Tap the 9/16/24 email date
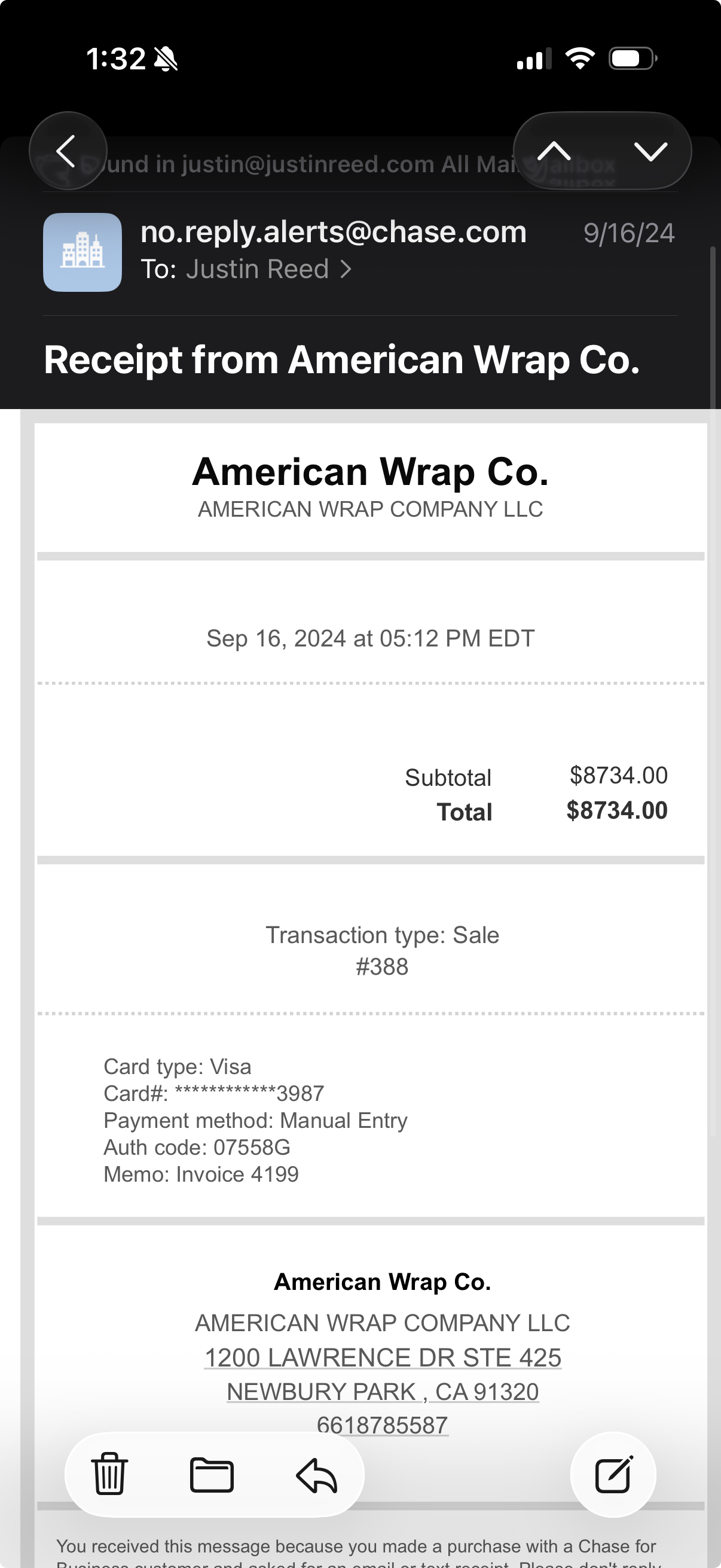The height and width of the screenshot is (1568, 721). (x=629, y=233)
